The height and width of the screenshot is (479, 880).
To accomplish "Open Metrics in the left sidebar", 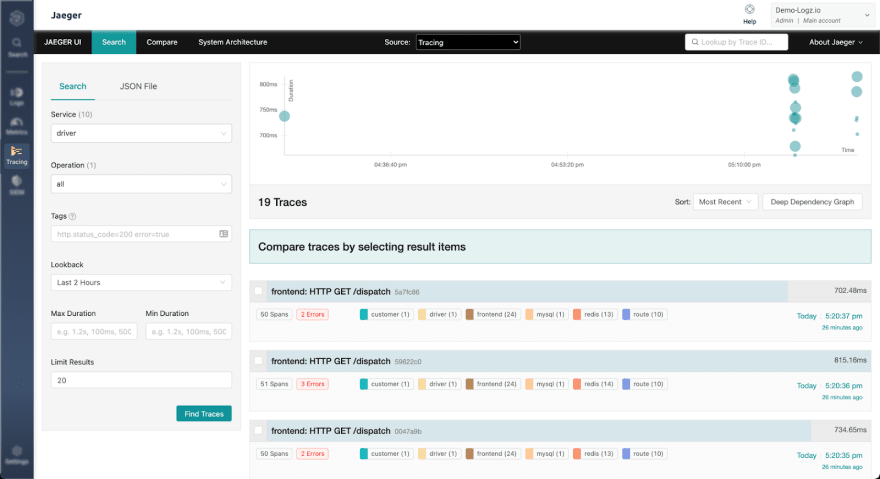I will point(16,126).
